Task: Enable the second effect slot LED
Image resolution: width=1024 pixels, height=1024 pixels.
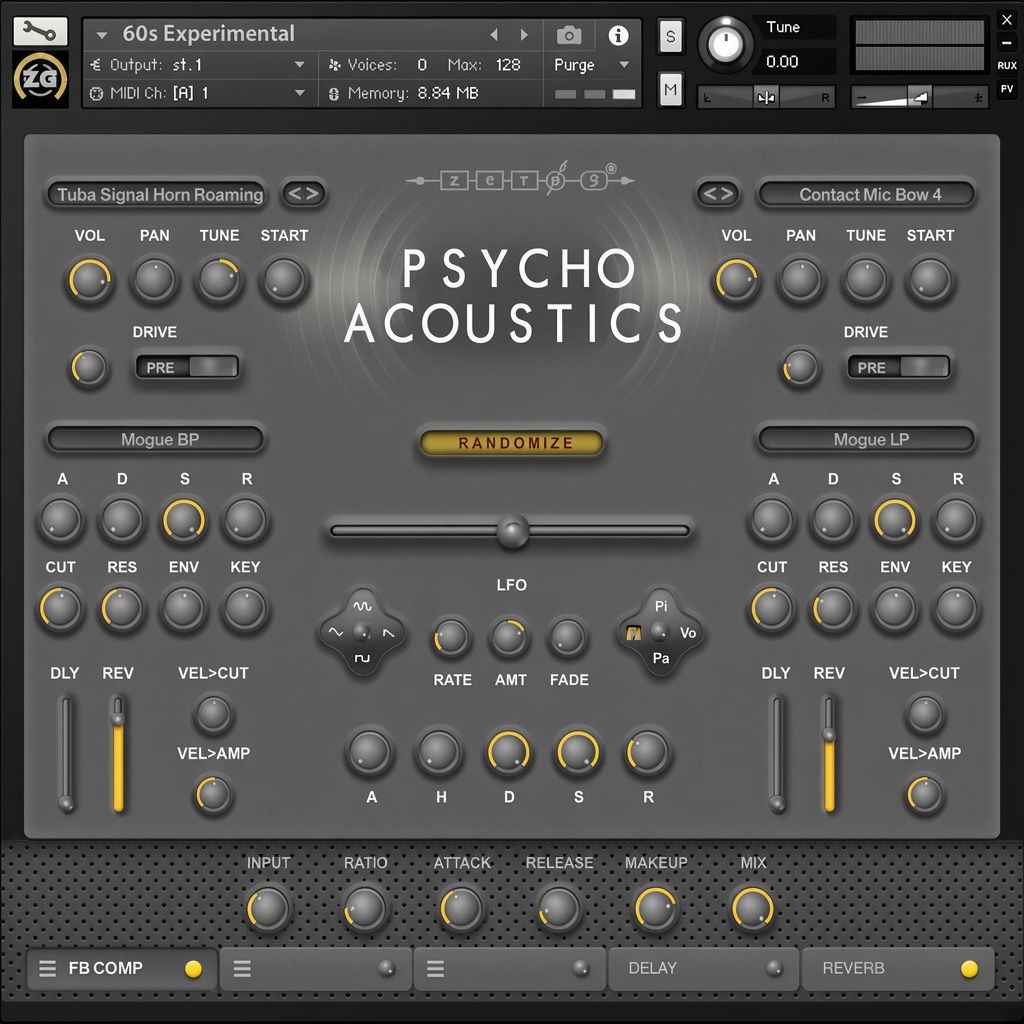Action: (x=387, y=968)
